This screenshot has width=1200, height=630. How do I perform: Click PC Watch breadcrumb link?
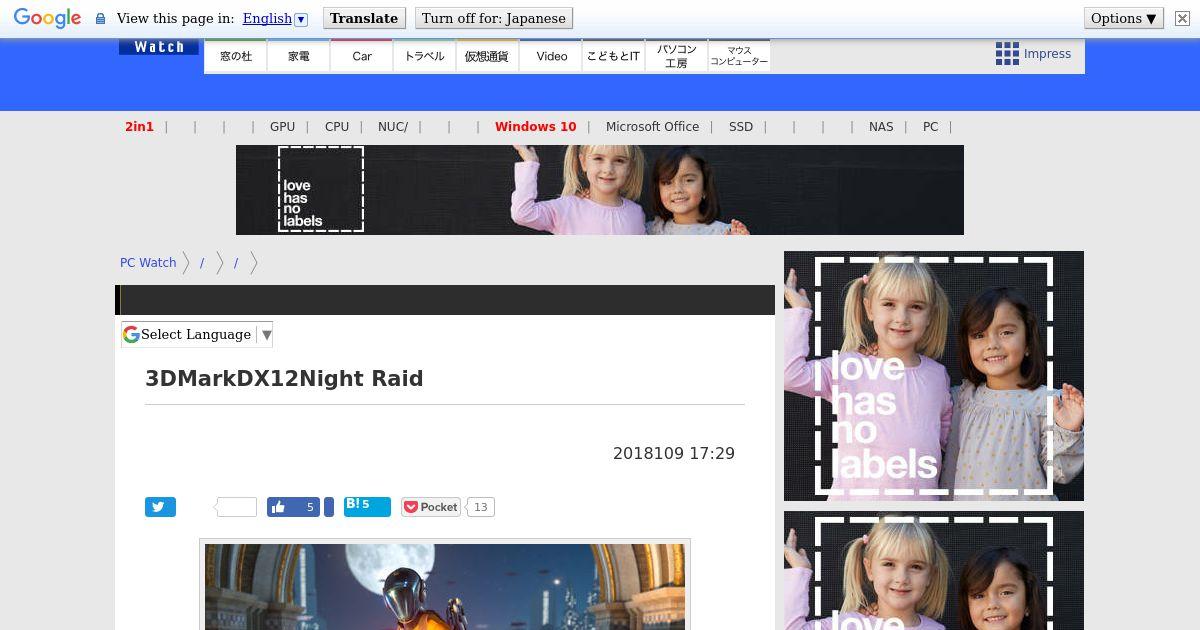[x=148, y=263]
